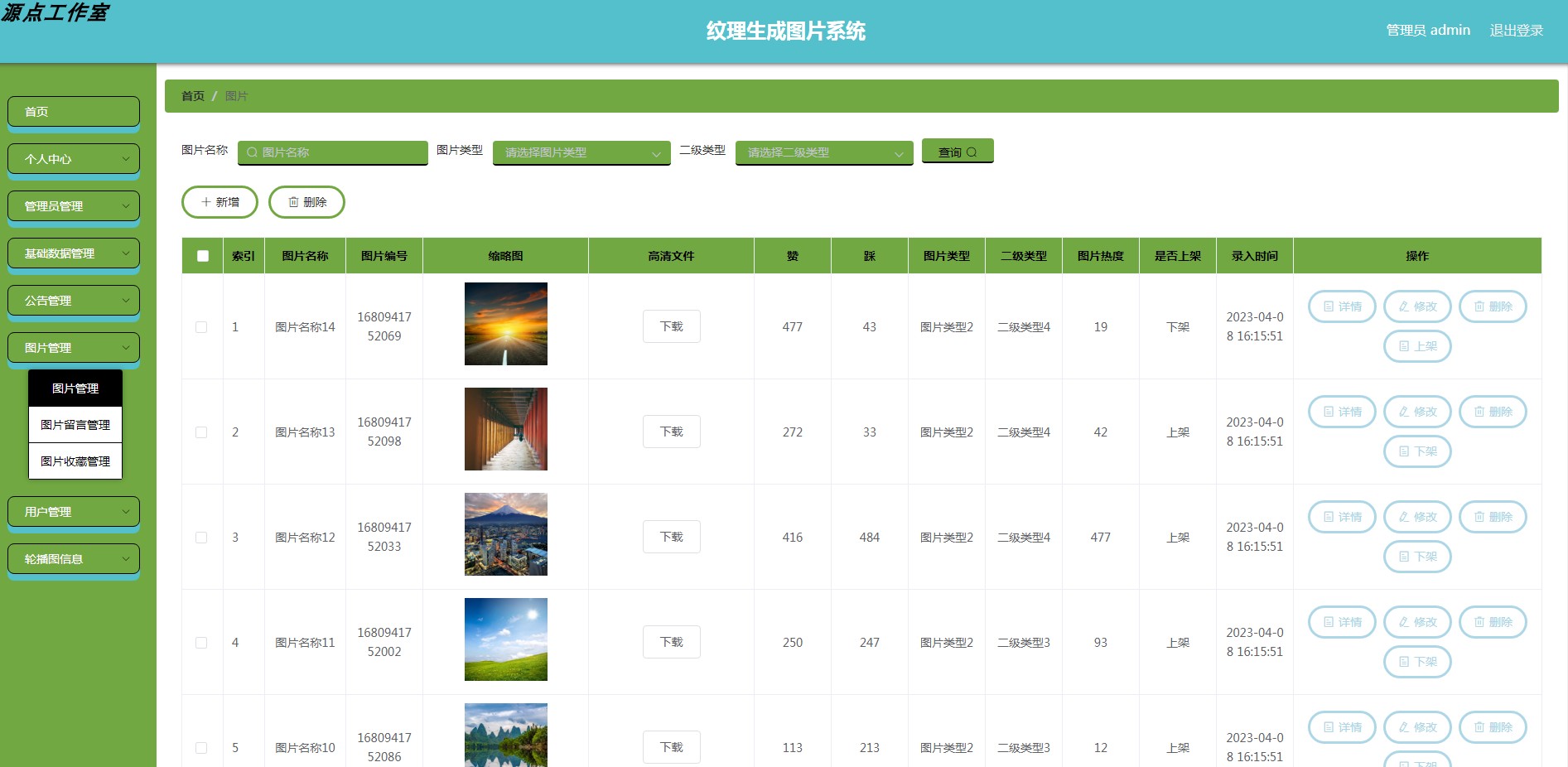This screenshot has height=767, width=1568.
Task: Open the 图片类型 dropdown
Action: point(580,152)
